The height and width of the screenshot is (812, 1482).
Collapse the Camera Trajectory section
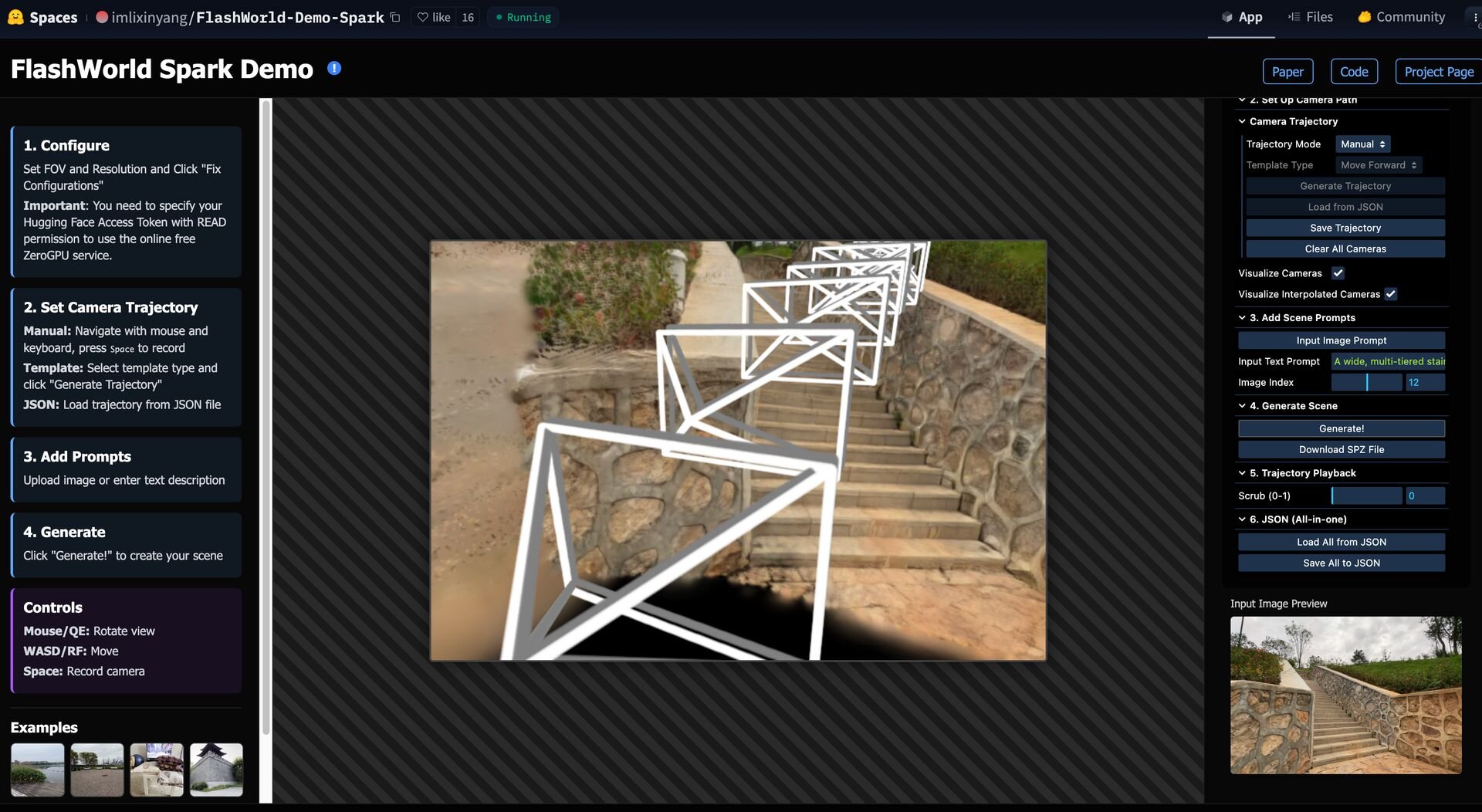[1242, 121]
